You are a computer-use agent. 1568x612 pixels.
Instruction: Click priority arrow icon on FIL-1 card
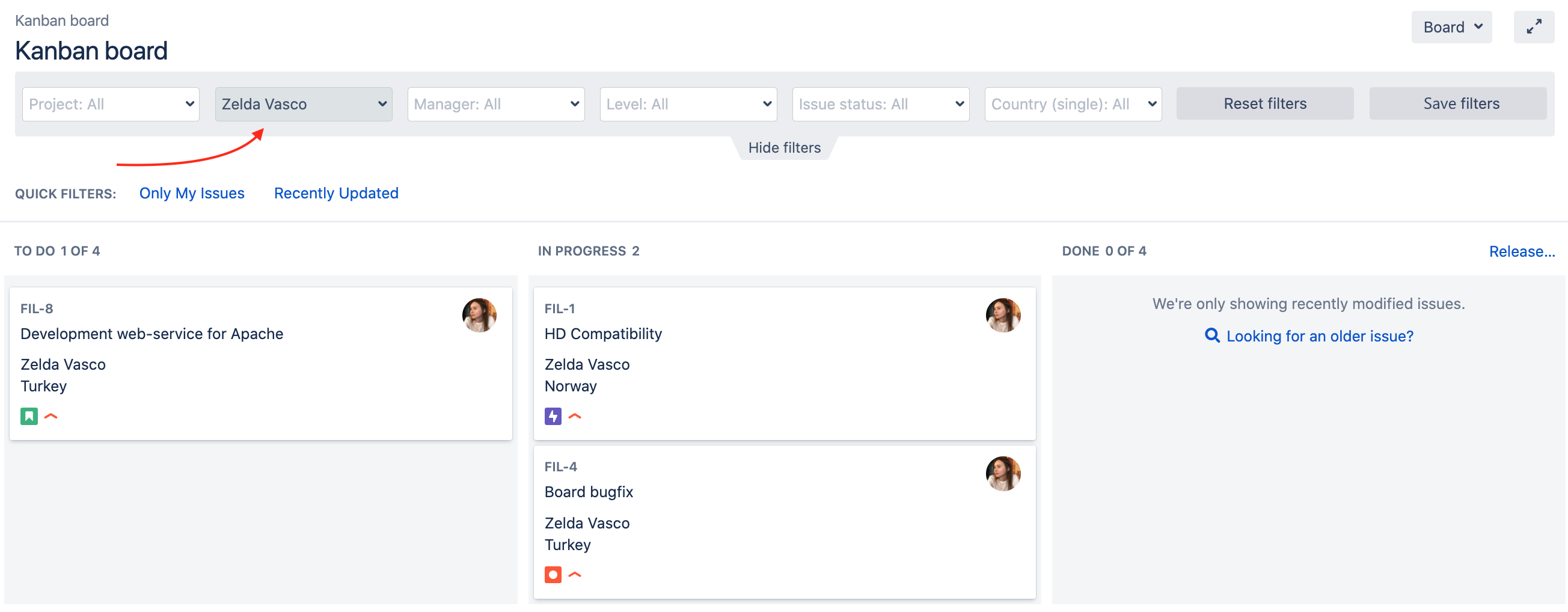(x=575, y=416)
